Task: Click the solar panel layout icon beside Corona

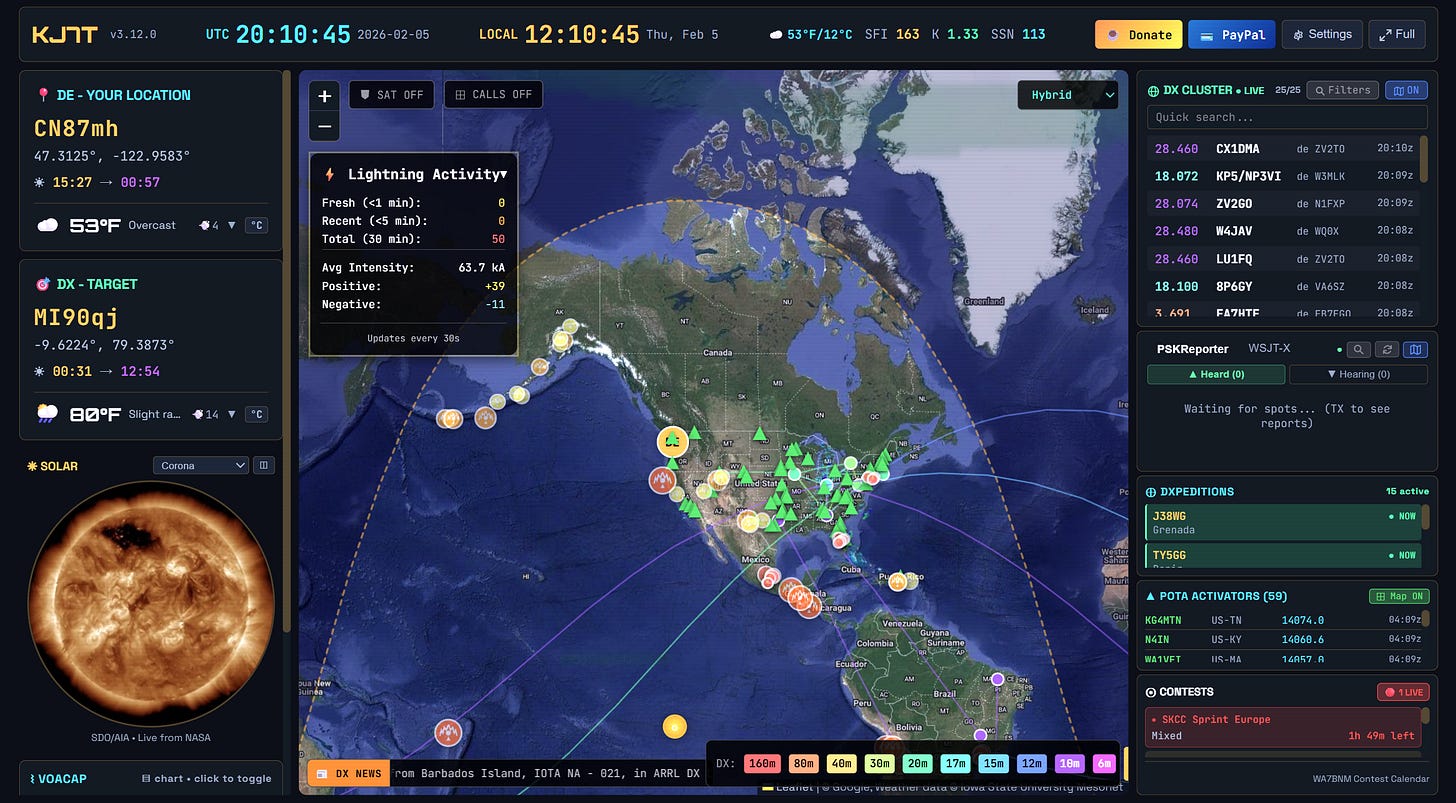Action: (264, 465)
